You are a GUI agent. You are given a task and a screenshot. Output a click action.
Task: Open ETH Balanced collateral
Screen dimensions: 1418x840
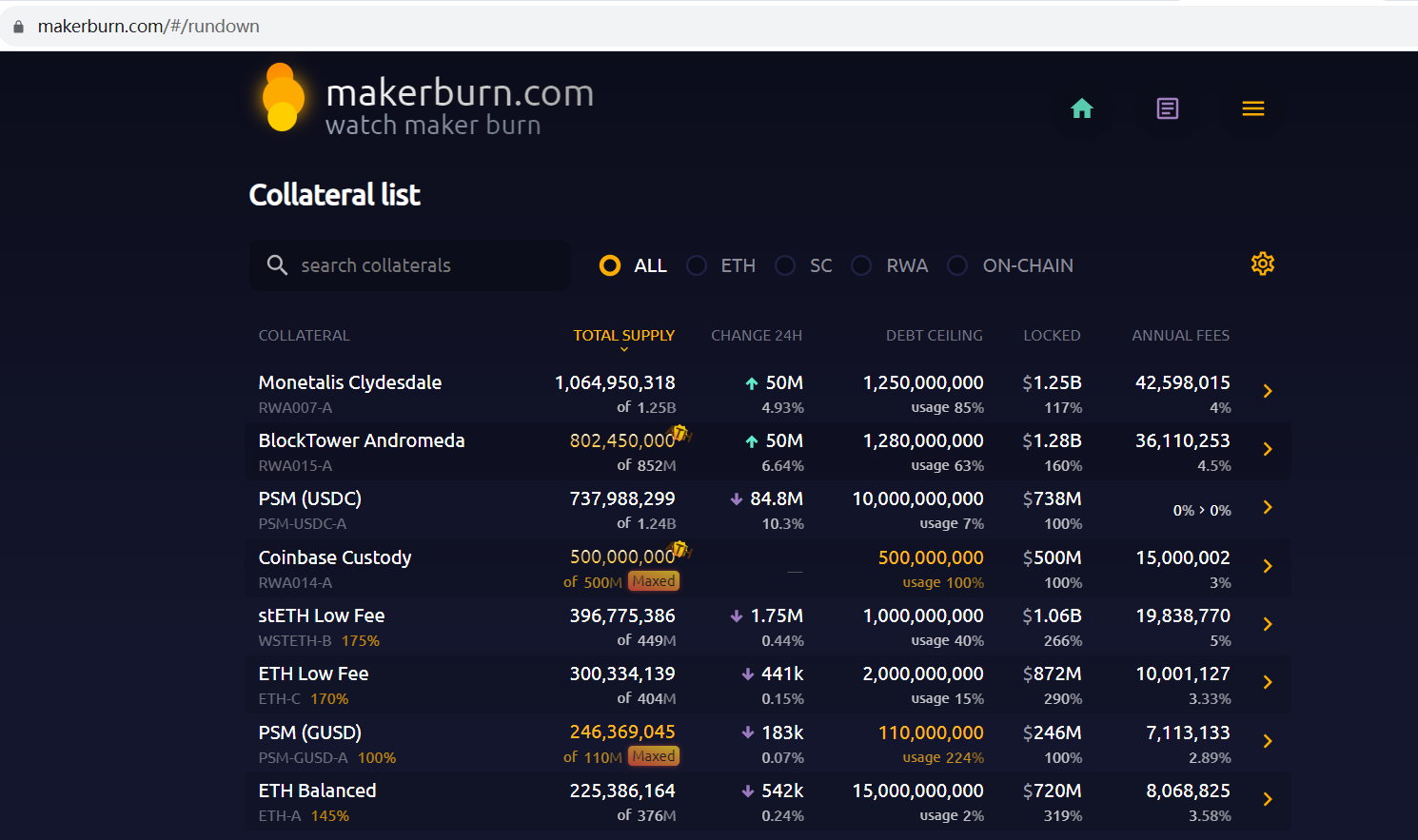(318, 791)
